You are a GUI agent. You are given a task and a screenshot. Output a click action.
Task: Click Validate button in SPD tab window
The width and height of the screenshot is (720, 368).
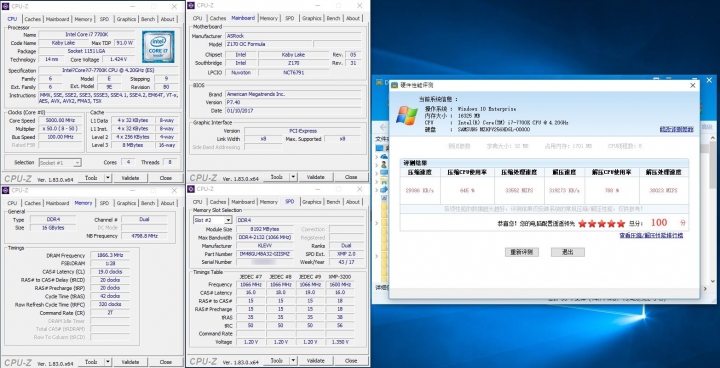[315, 361]
